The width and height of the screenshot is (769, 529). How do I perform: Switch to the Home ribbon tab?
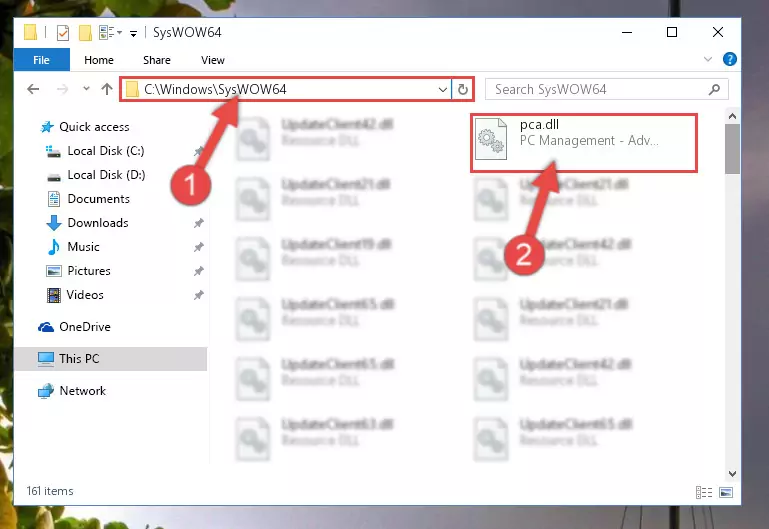(99, 60)
